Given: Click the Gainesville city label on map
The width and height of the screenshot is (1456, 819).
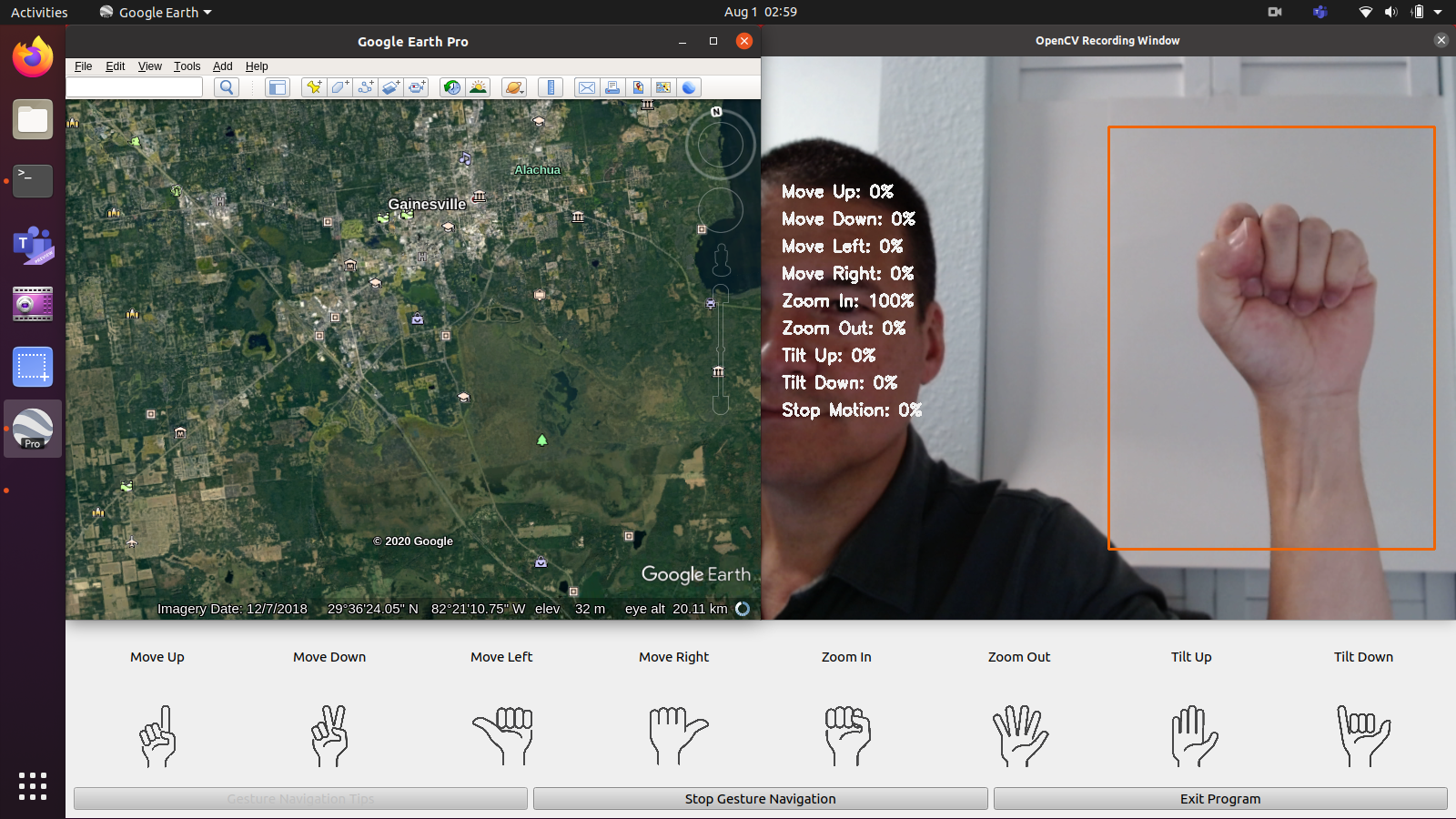Looking at the screenshot, I should click(x=427, y=204).
